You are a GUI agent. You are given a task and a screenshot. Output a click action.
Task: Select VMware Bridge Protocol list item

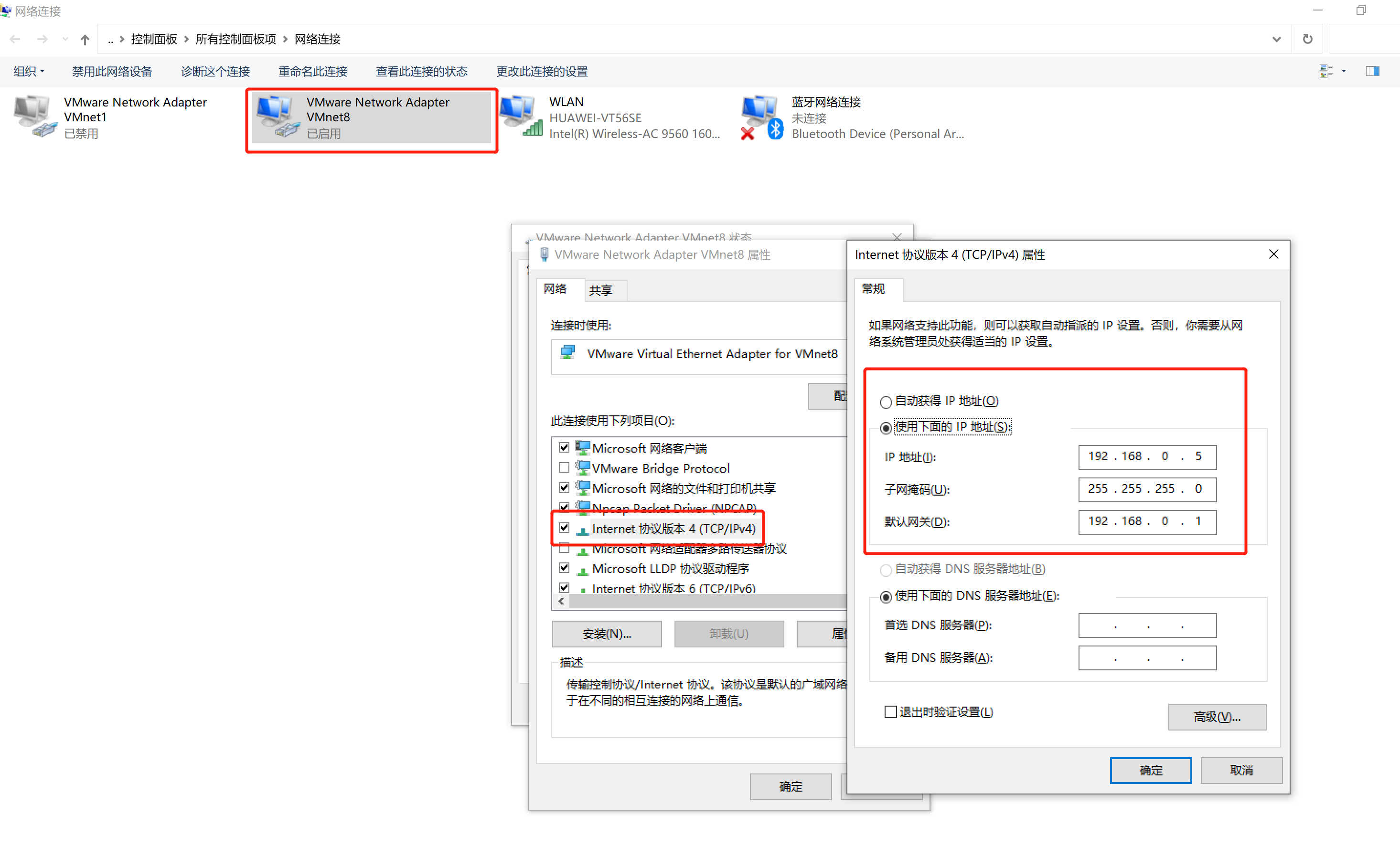pyautogui.click(x=661, y=468)
